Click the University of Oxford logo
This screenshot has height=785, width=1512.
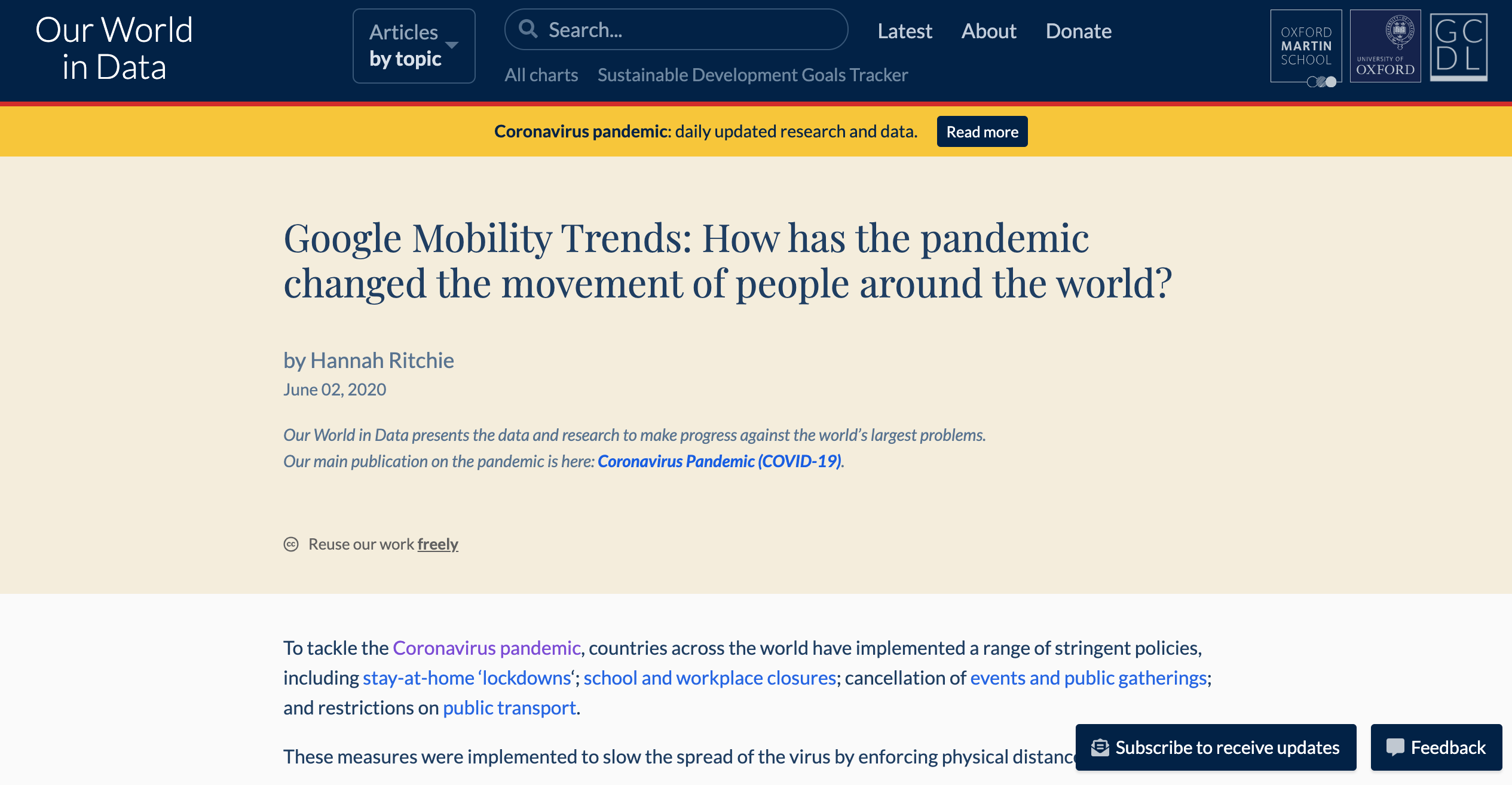[1385, 46]
